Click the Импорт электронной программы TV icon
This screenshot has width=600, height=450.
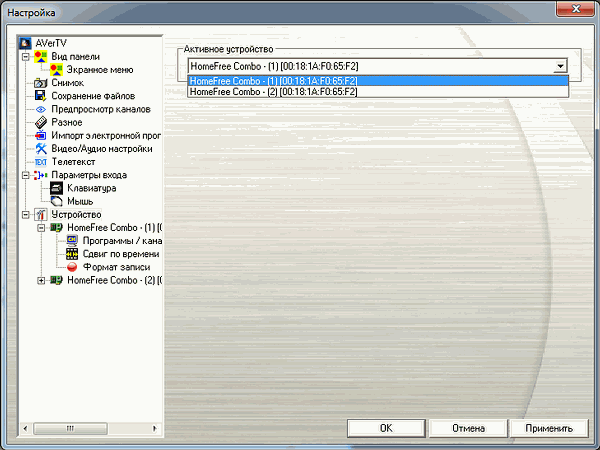[x=41, y=135]
